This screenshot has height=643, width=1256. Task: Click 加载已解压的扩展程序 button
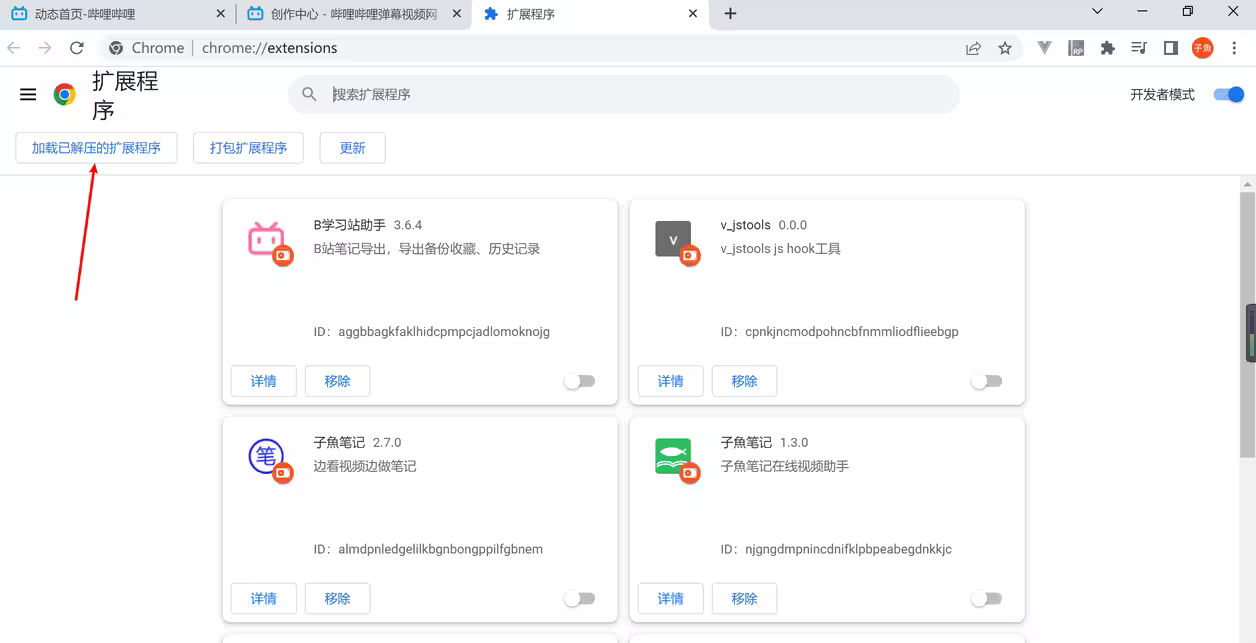click(x=96, y=148)
